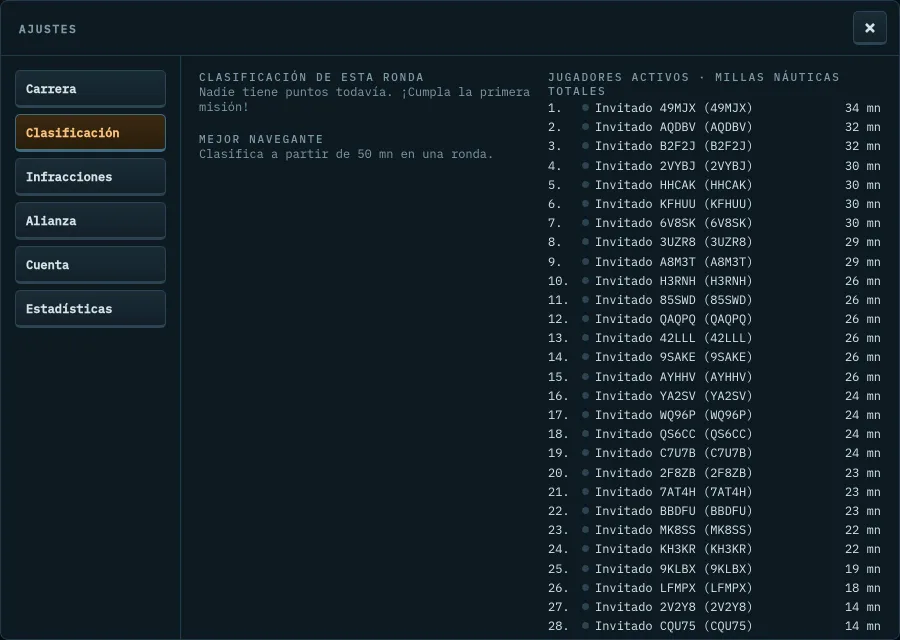Viewport: 900px width, 640px height.
Task: Select the Invitado 3UZR8 entry
Action: click(x=714, y=242)
